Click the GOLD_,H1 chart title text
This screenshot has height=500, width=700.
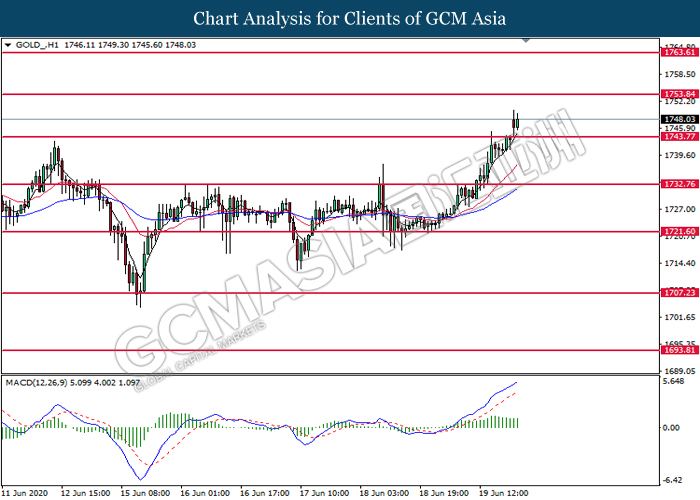click(x=37, y=45)
